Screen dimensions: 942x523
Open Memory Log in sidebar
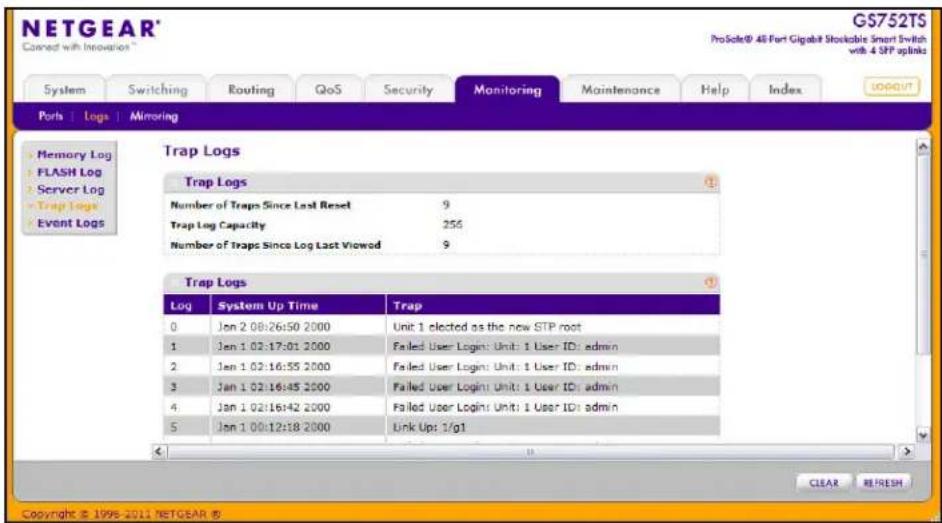tap(74, 154)
